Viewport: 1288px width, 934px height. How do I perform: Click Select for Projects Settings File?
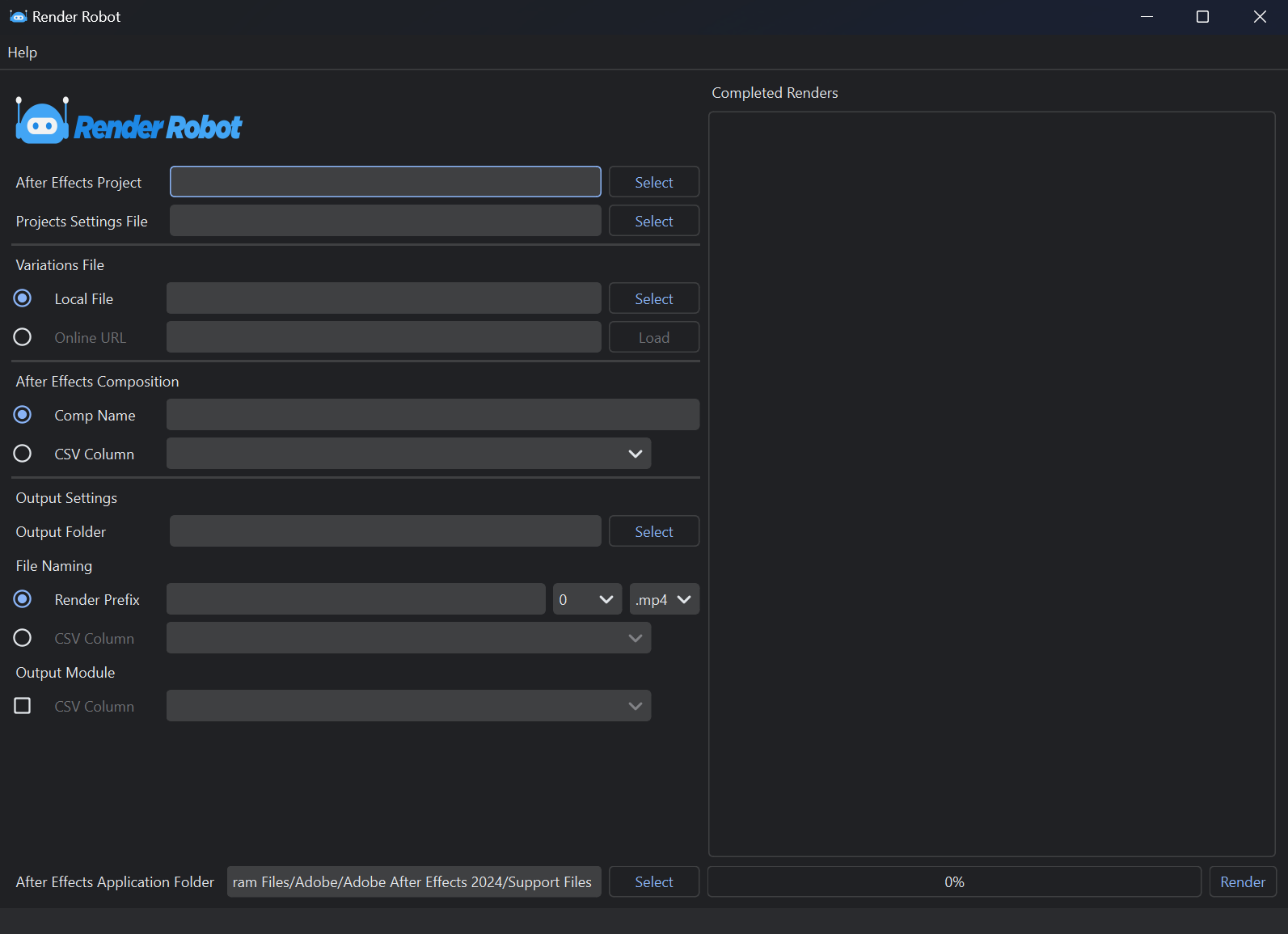pyautogui.click(x=654, y=221)
